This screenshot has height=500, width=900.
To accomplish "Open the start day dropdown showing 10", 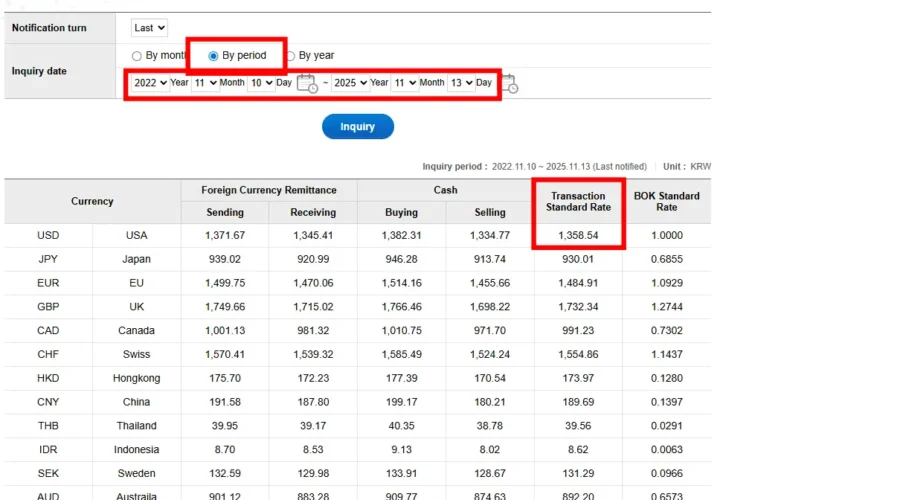I will [x=261, y=83].
